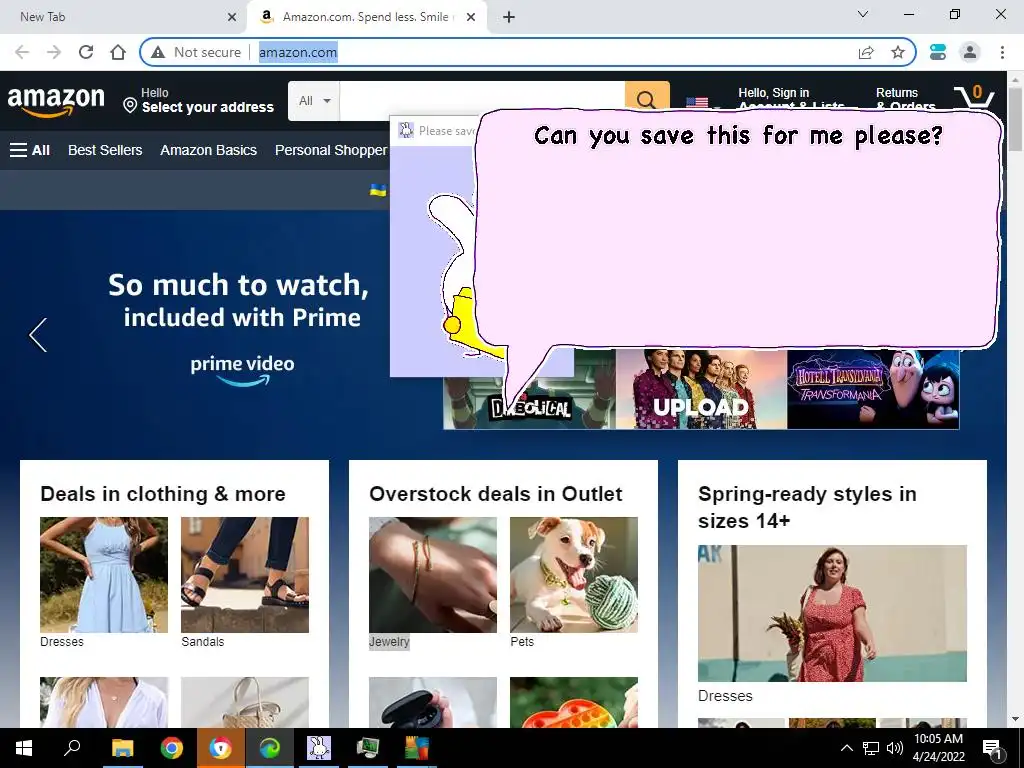Open the volume icon in system tray

pos(895,748)
